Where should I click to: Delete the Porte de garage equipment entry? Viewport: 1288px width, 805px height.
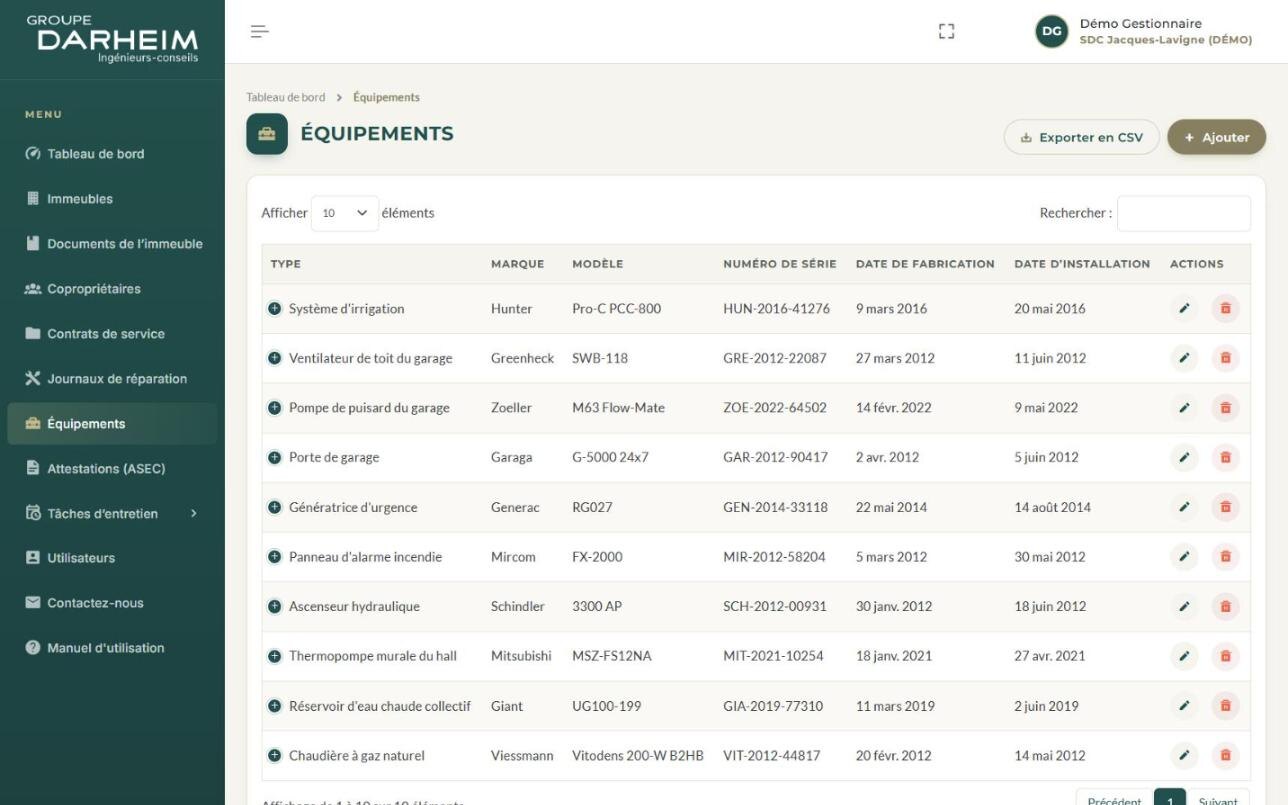tap(1225, 458)
